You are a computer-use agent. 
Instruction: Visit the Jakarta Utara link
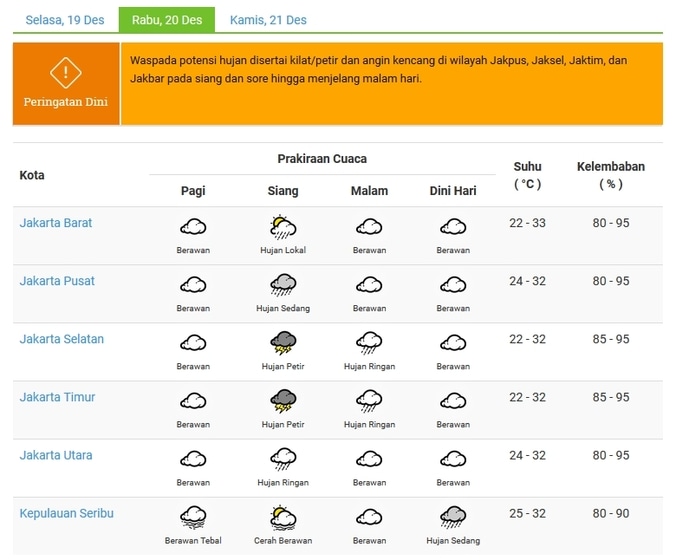[57, 455]
